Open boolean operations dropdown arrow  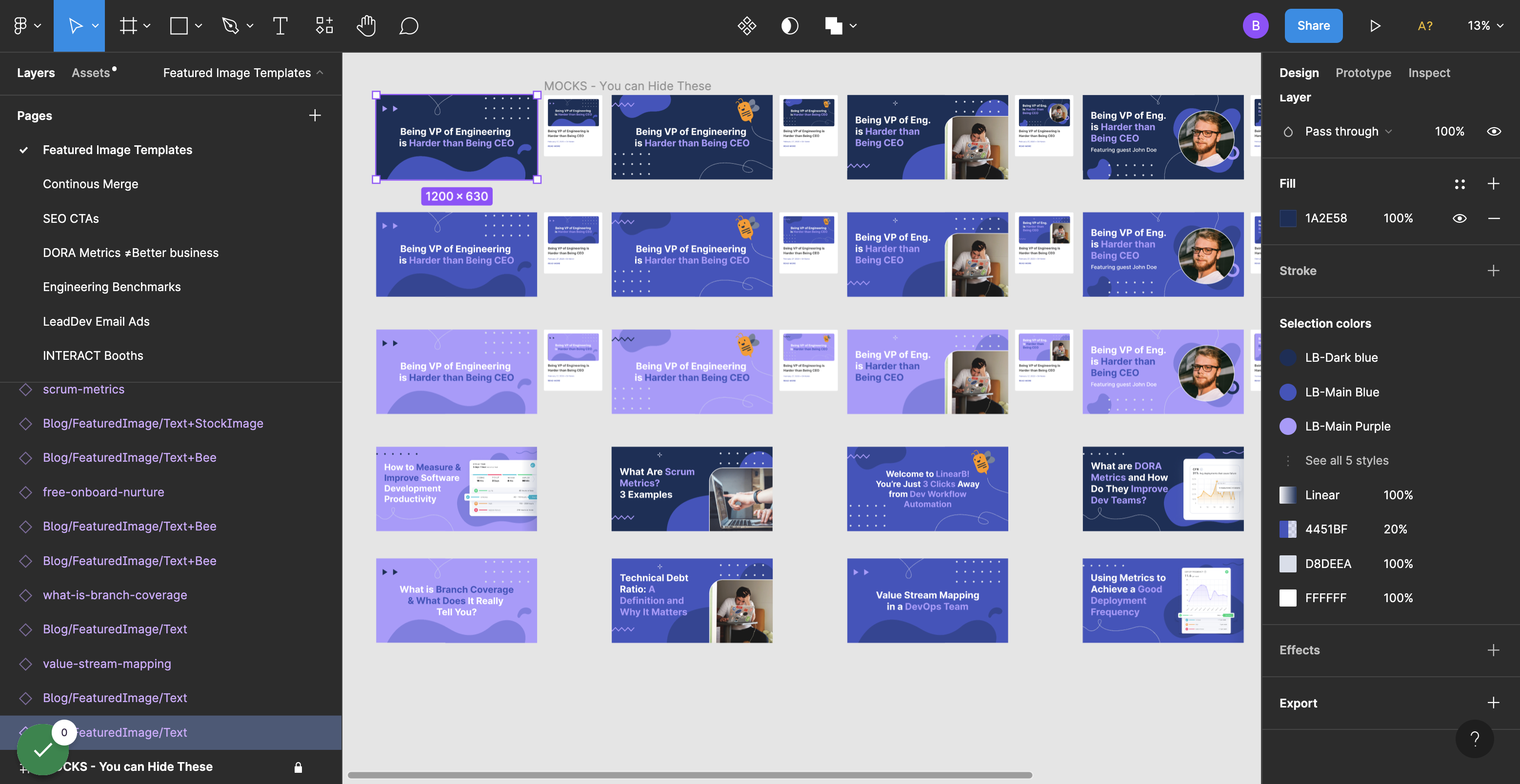click(853, 26)
